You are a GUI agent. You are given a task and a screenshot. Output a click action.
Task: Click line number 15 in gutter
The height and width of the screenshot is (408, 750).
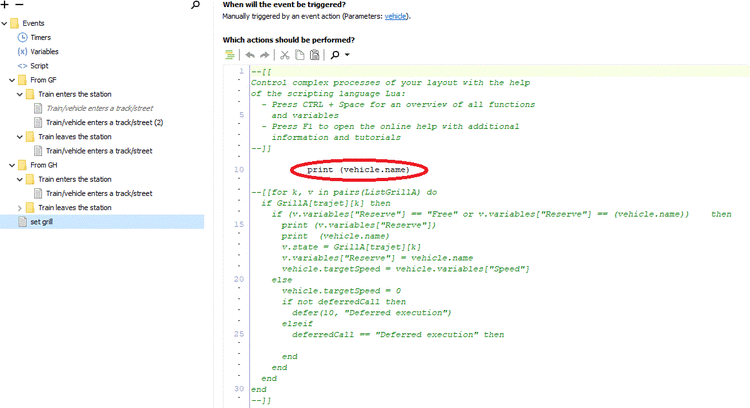239,224
